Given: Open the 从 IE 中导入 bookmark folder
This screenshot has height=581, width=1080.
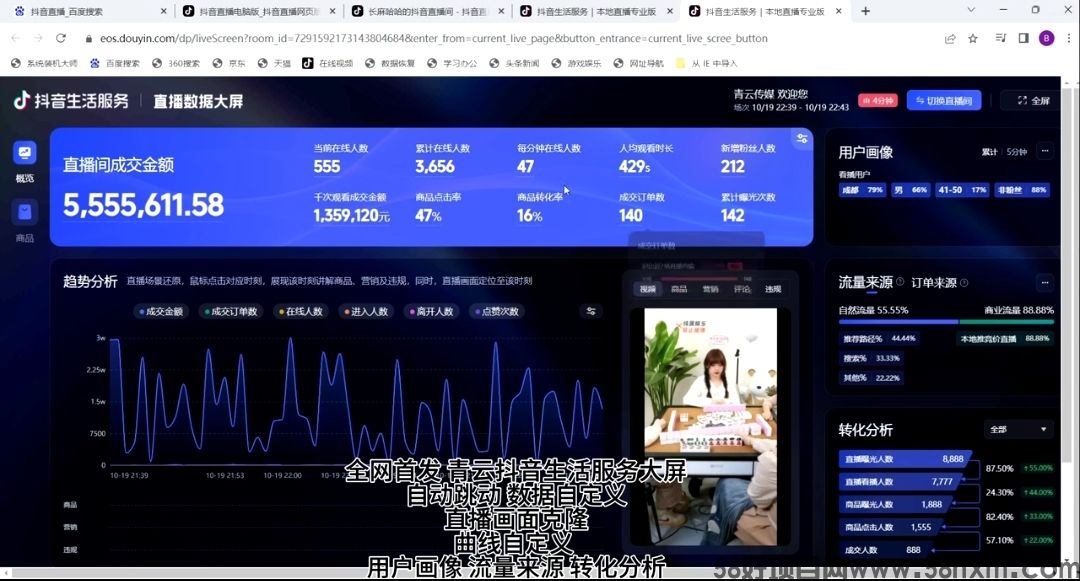Looking at the screenshot, I should click(707, 63).
